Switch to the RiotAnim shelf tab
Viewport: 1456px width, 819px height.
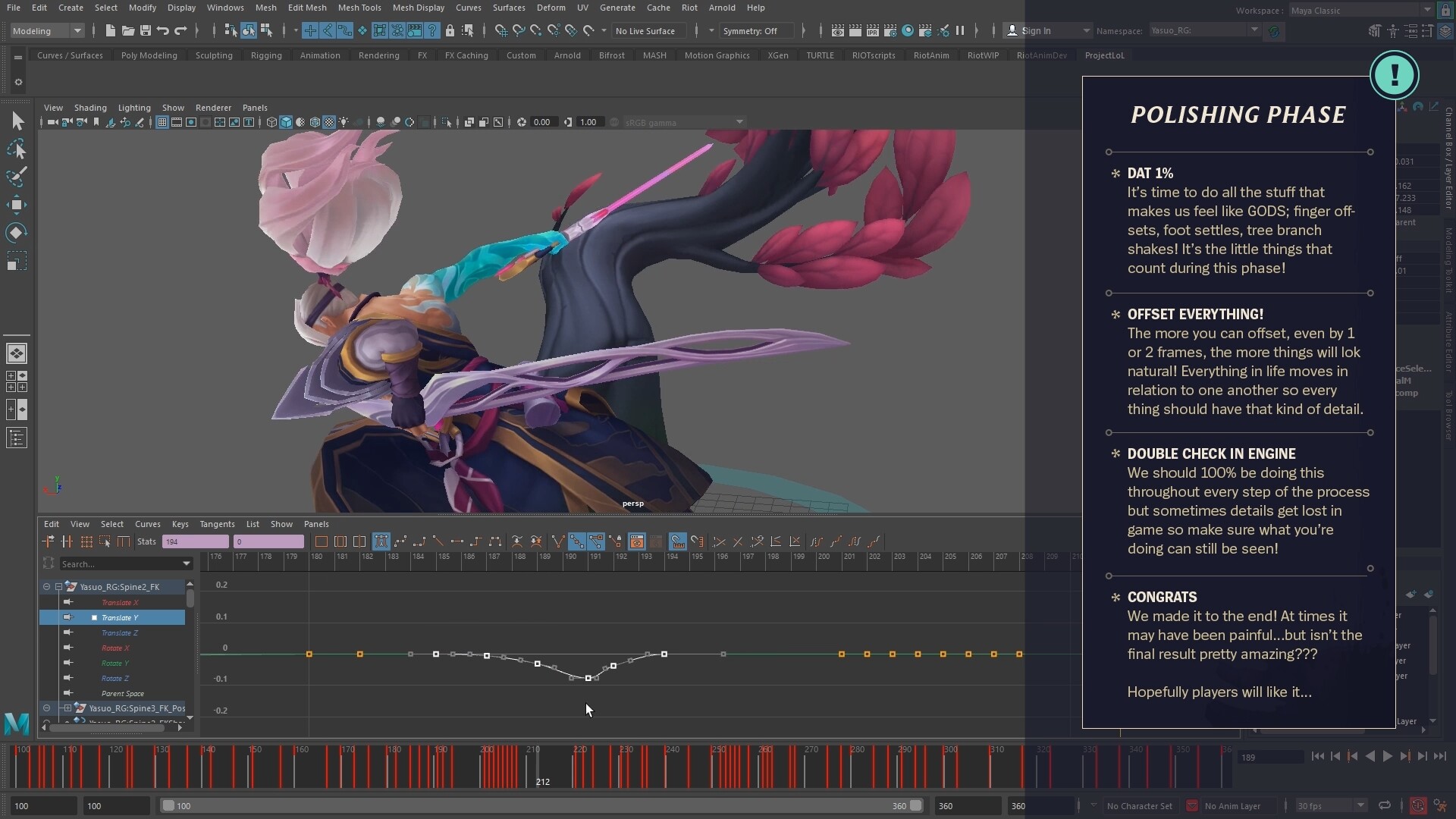pyautogui.click(x=931, y=55)
